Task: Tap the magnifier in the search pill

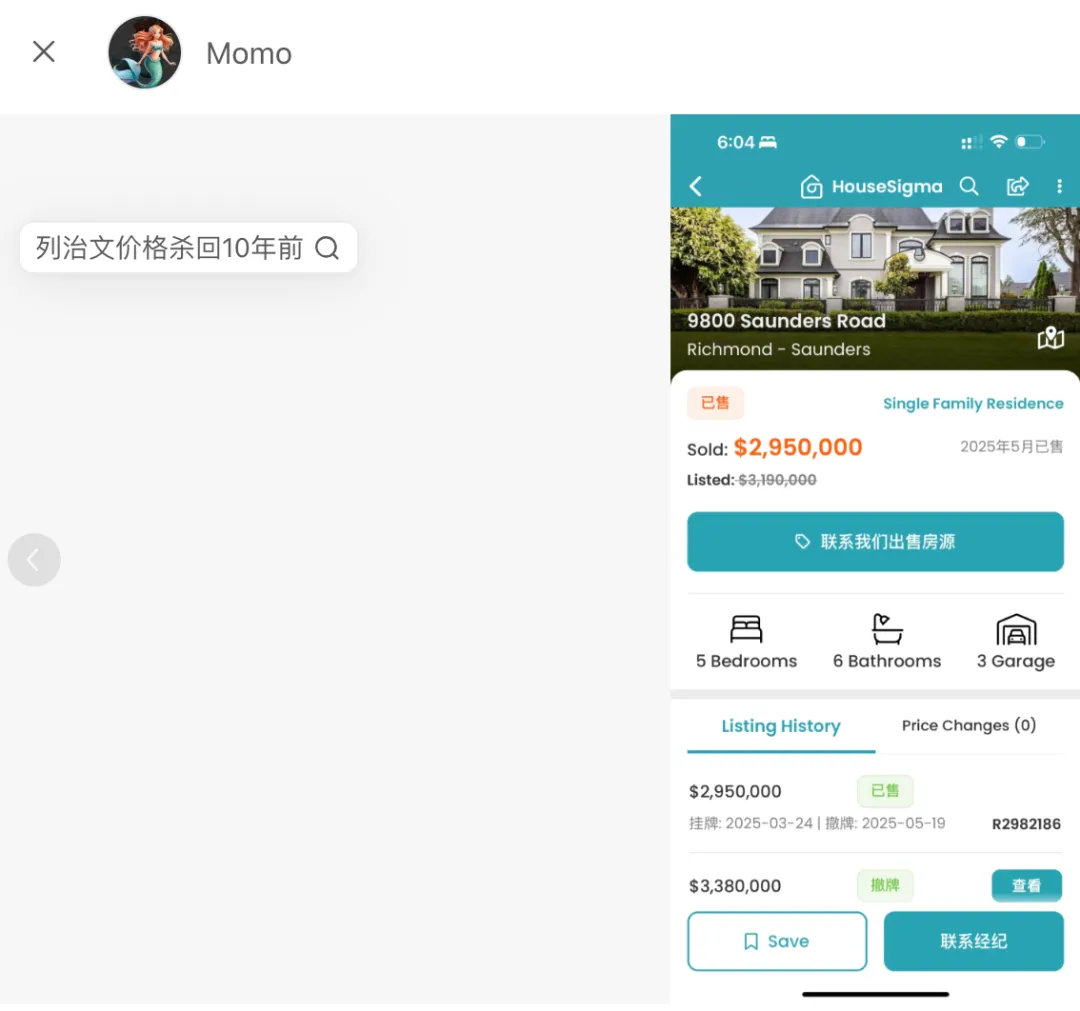Action: (x=328, y=247)
